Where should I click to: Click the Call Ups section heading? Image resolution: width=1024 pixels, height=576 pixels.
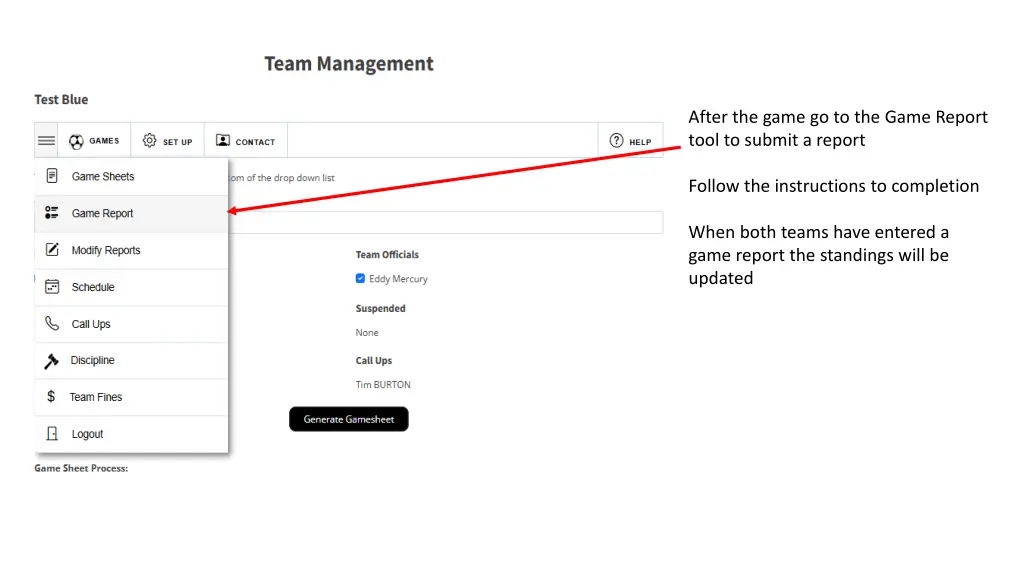[x=374, y=360]
